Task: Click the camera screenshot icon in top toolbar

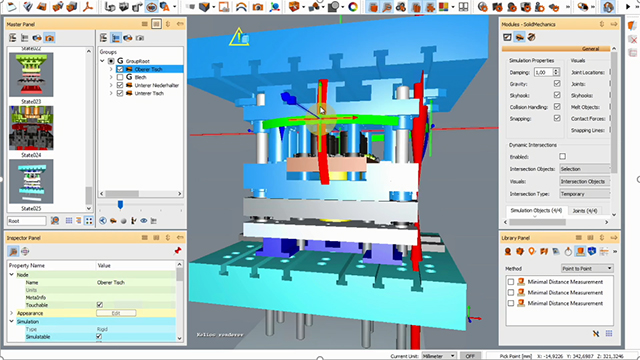Action: 257,7
